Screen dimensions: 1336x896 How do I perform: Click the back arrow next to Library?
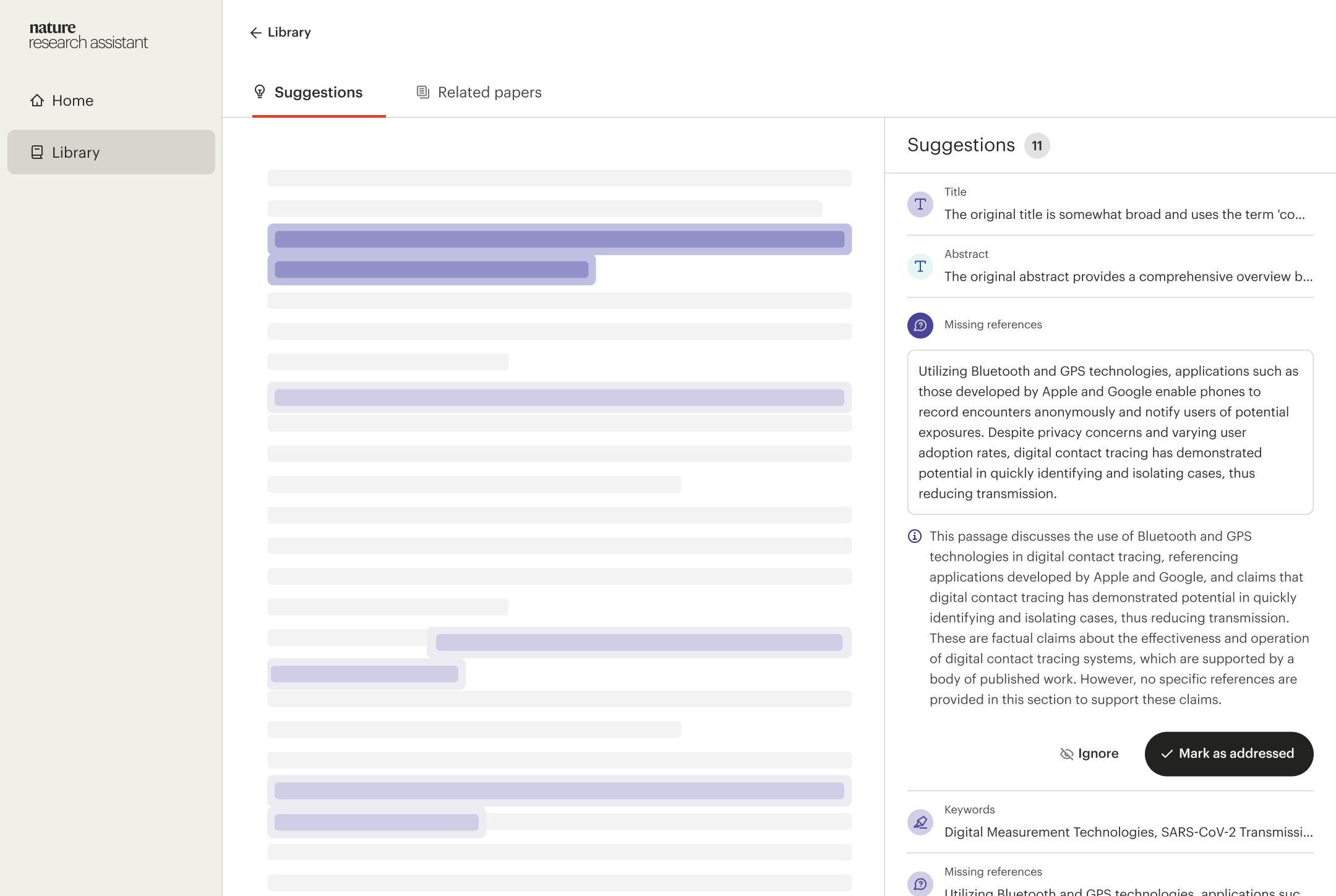pos(255,33)
